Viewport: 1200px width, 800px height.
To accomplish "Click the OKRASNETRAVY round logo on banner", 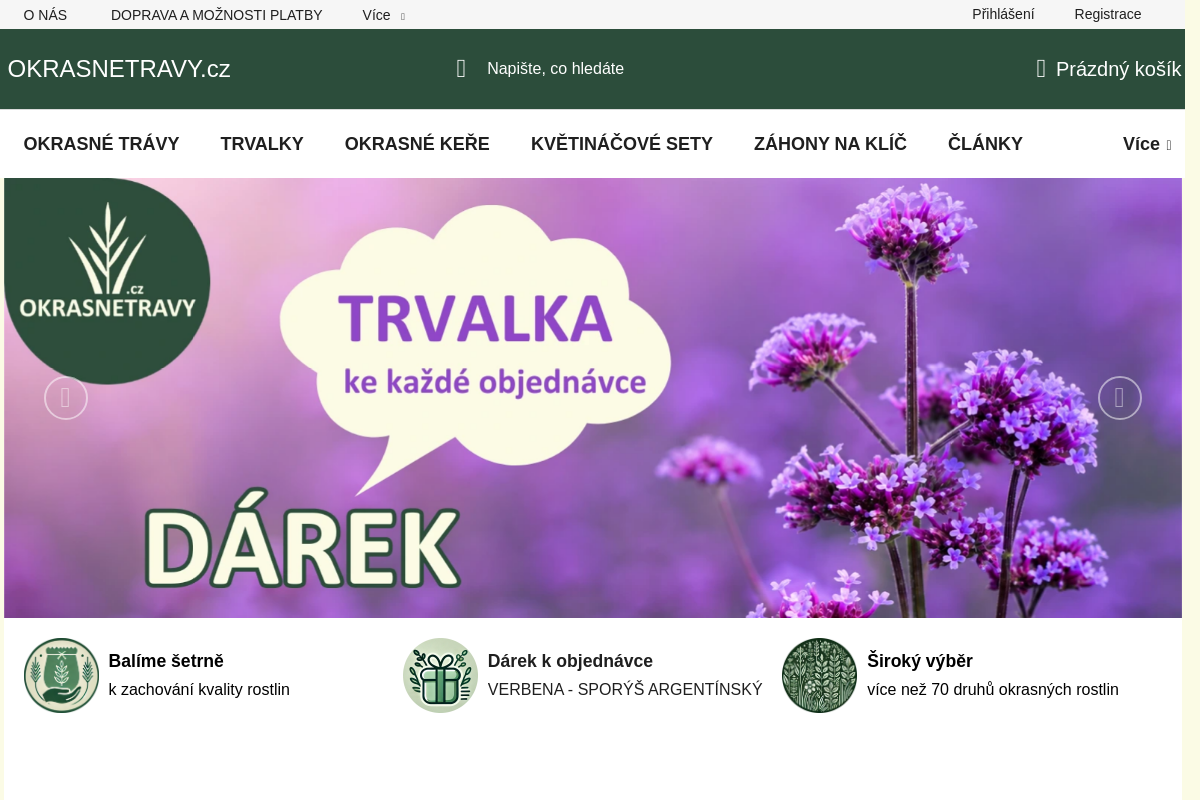I will [107, 281].
